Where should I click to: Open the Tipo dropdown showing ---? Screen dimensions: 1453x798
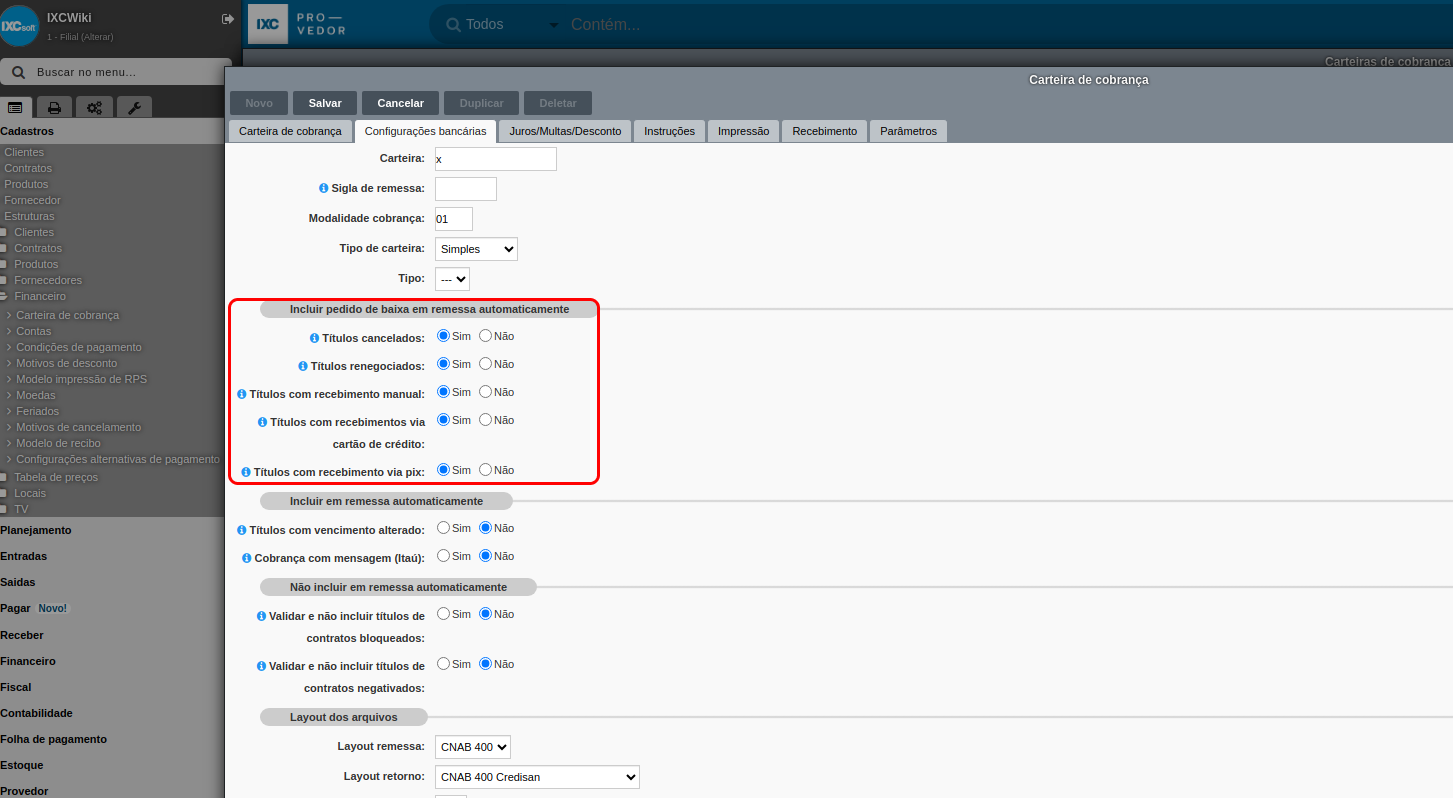(452, 279)
